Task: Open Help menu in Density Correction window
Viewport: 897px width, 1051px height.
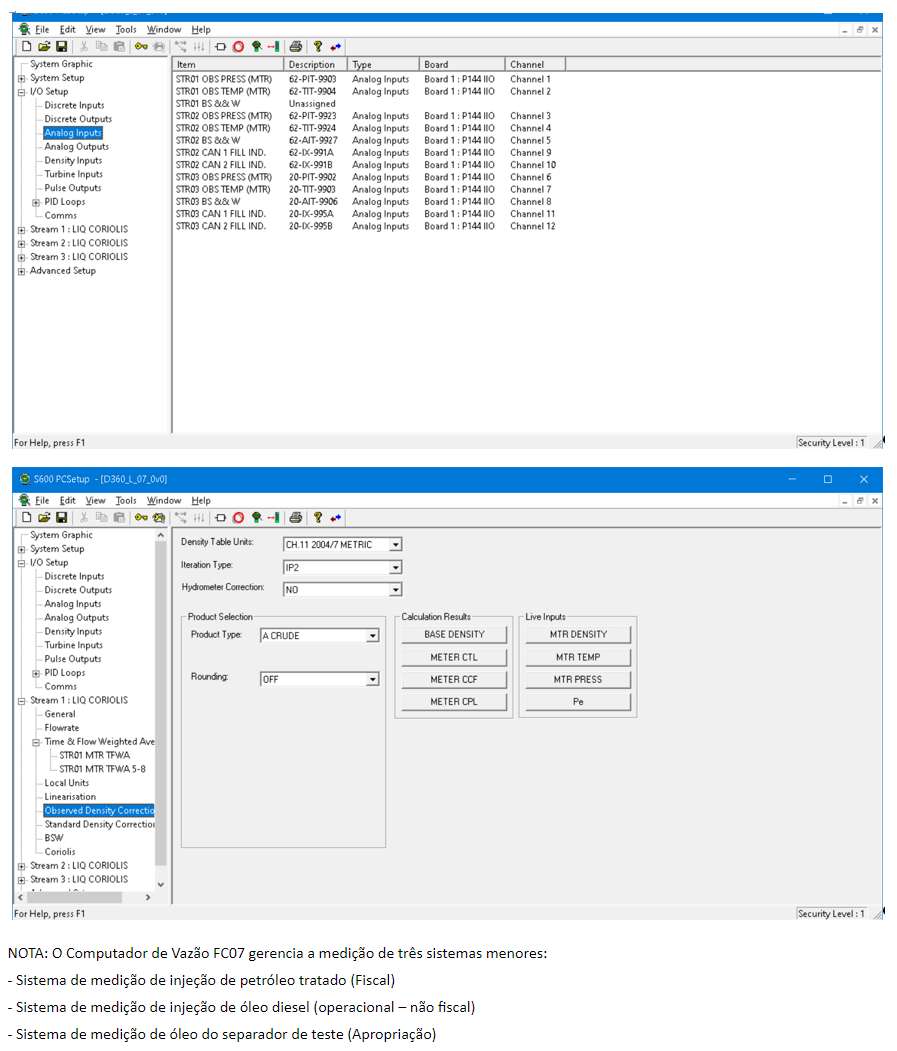Action: 201,501
